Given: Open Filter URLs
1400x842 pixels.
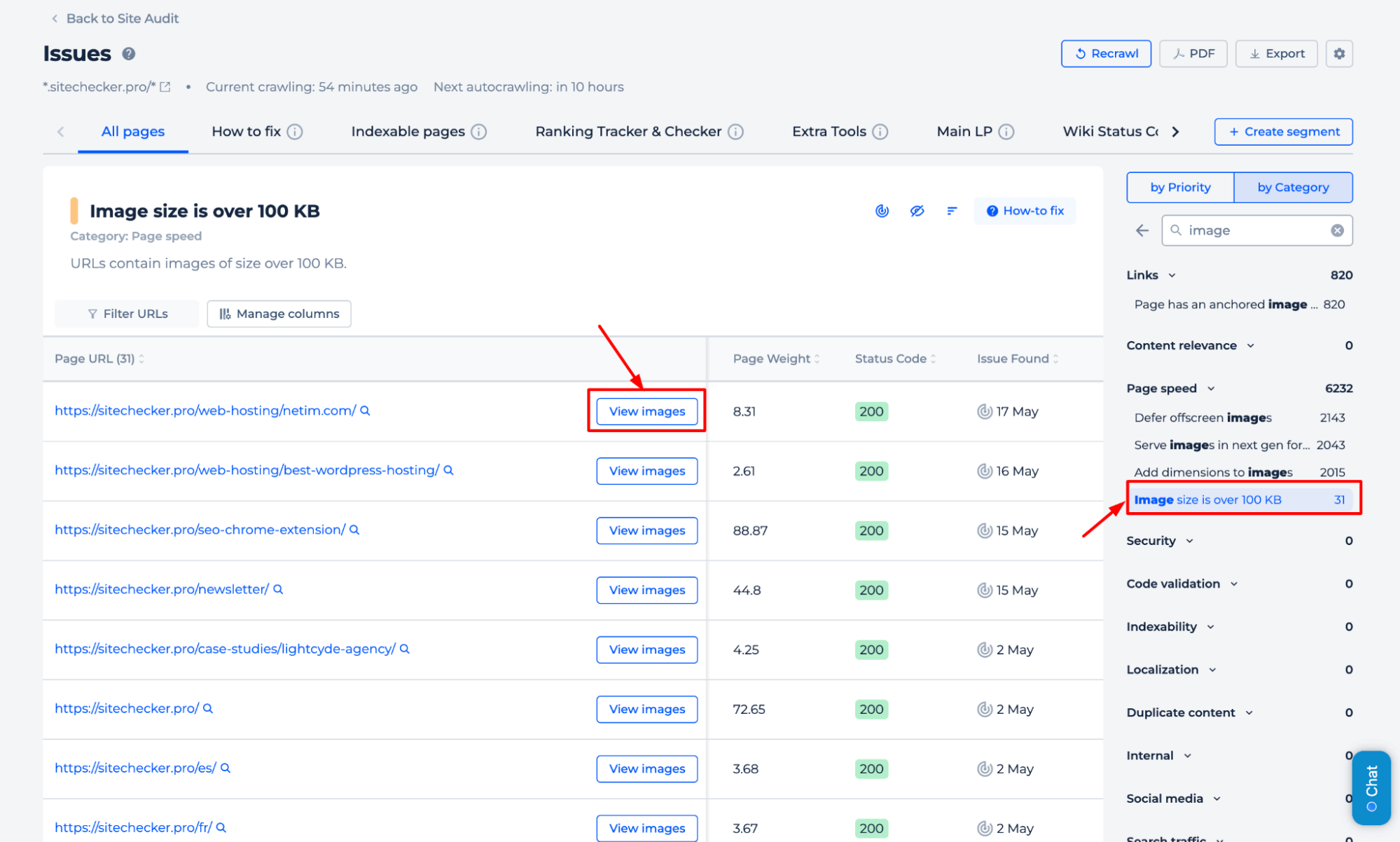Looking at the screenshot, I should coord(127,314).
